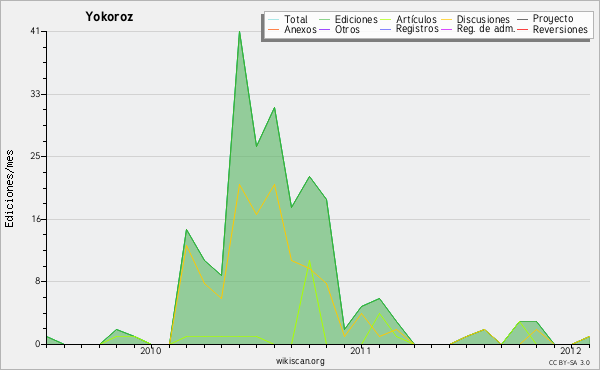Select the Reg. de adm. legend entry
Viewport: 600px width, 370px height.
coord(486,29)
